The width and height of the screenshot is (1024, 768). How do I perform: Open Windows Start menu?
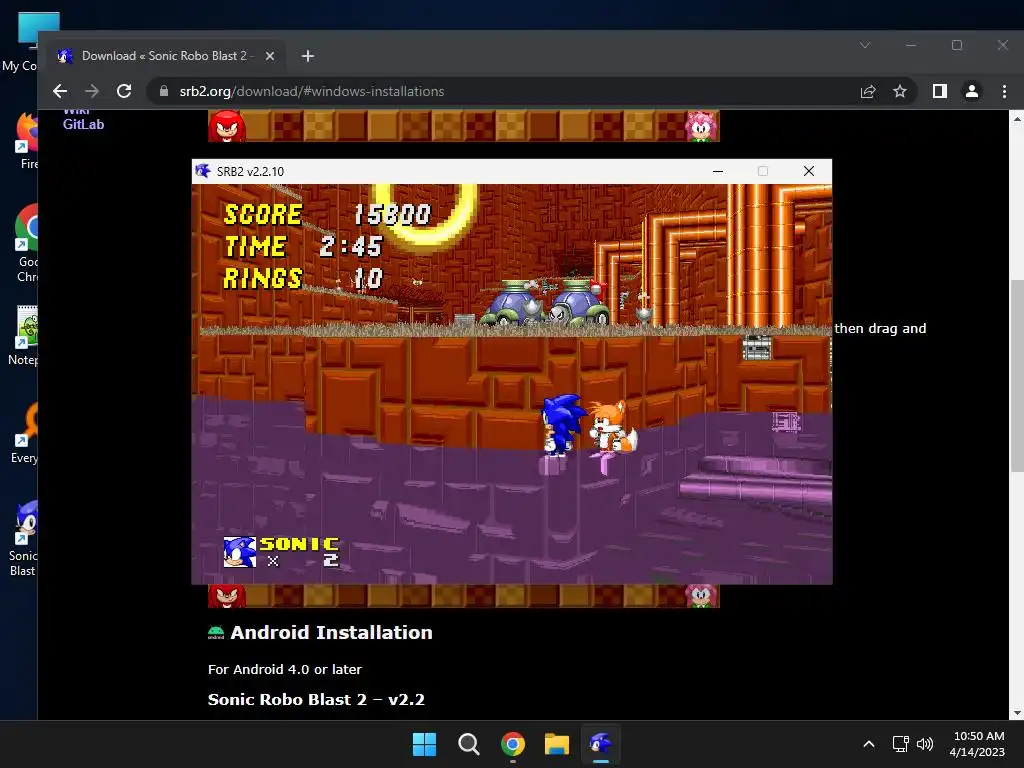point(424,744)
